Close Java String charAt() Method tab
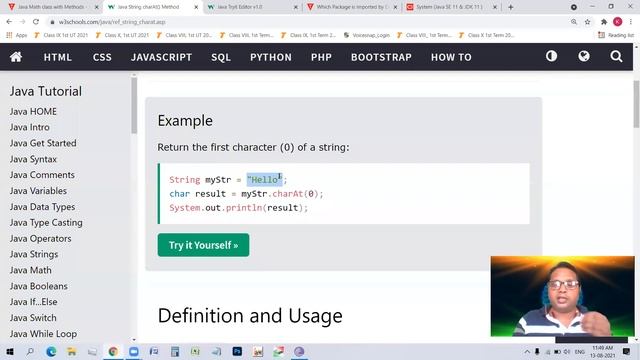 pos(196,7)
